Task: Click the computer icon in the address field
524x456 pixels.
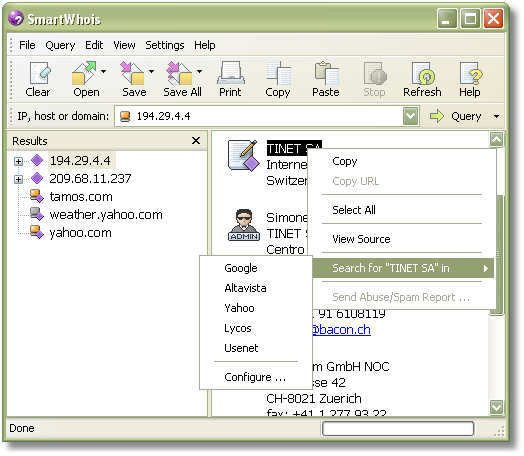Action: [125, 116]
